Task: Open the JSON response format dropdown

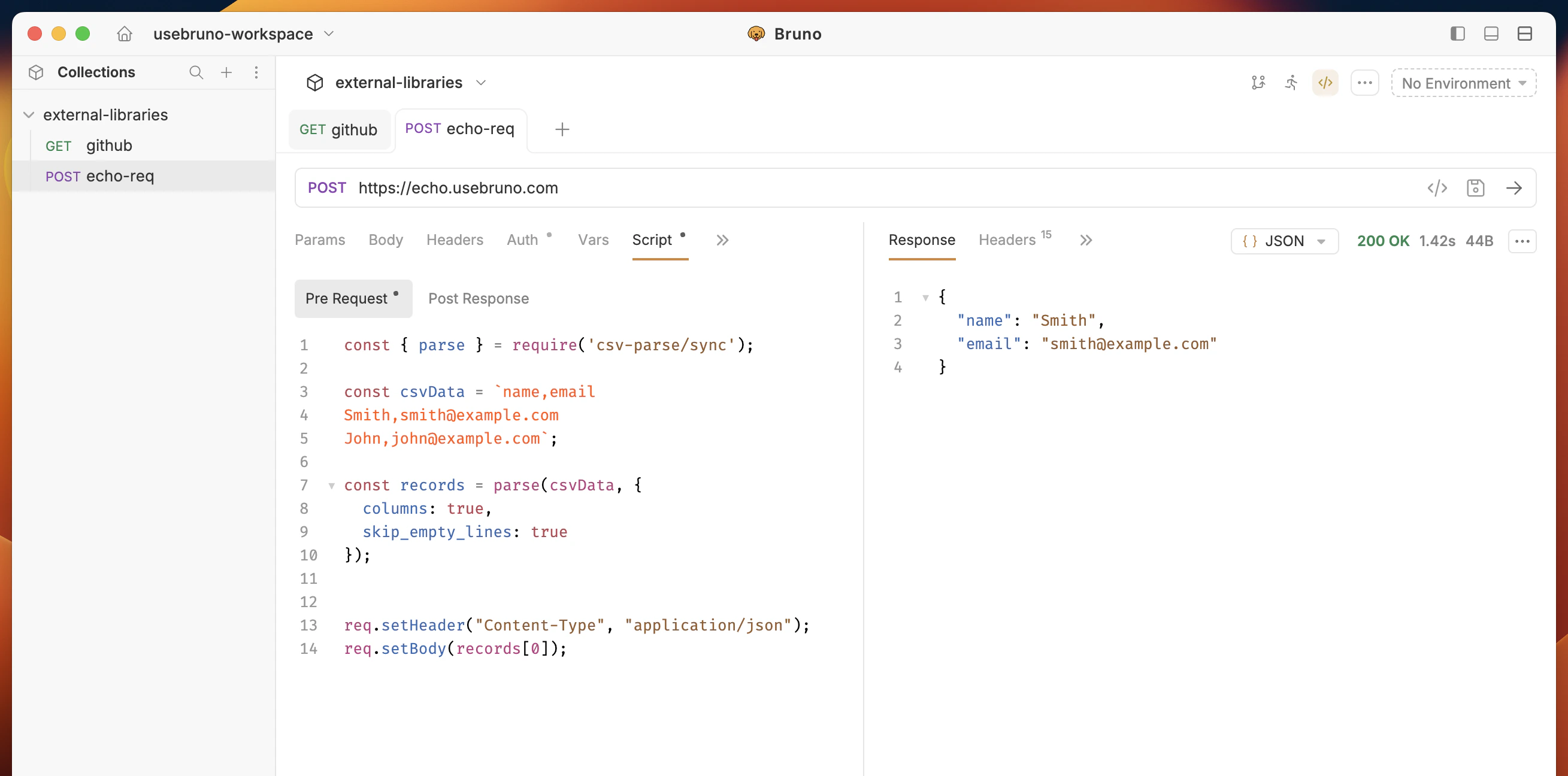Action: point(1284,241)
